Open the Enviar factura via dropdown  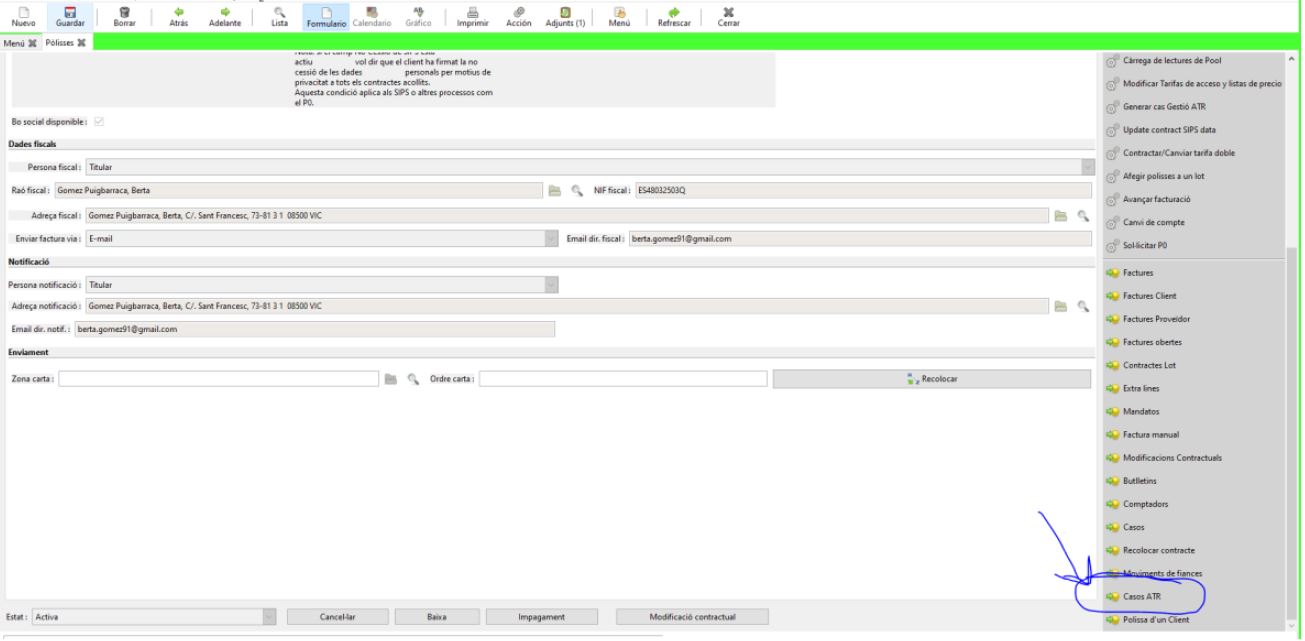pos(551,238)
